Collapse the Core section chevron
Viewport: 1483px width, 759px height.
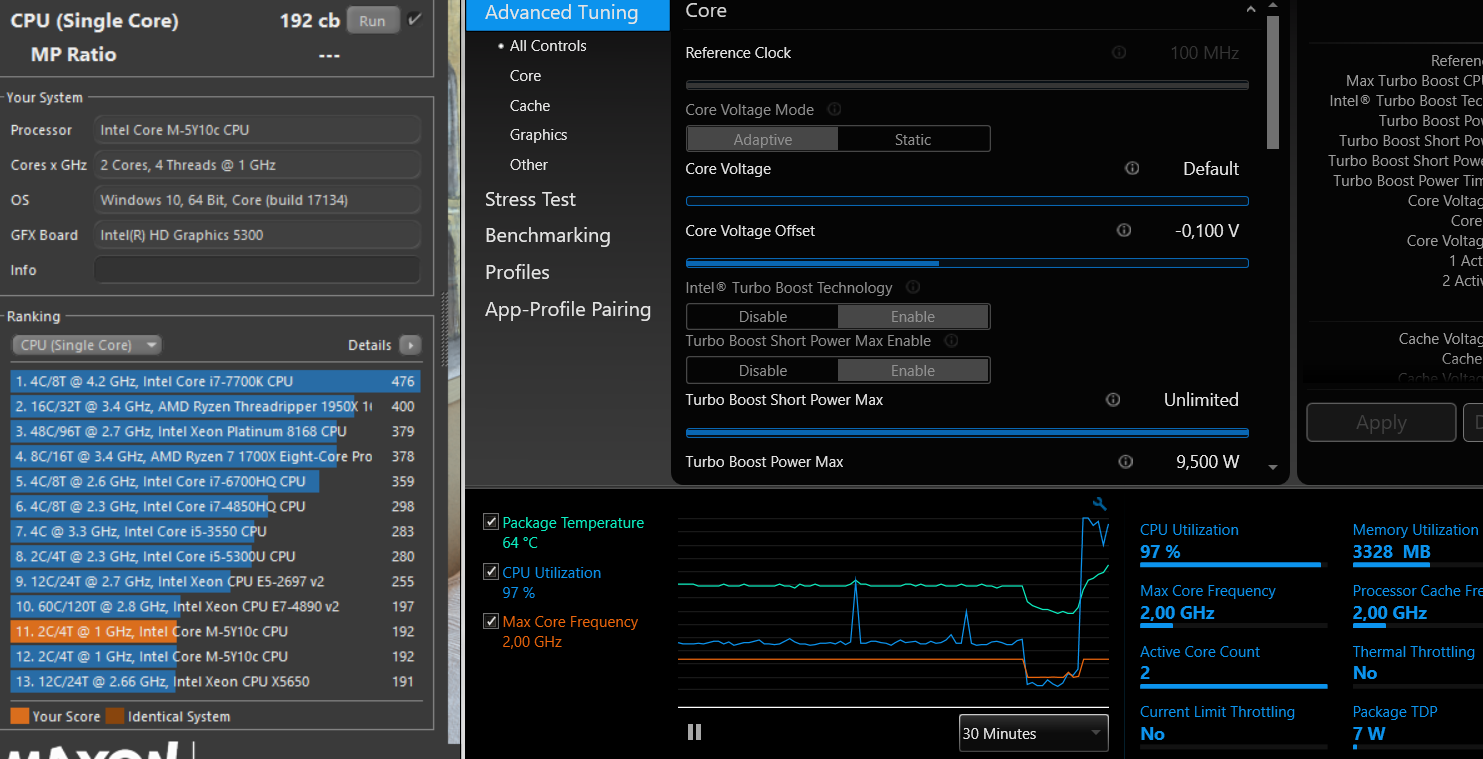[1250, 10]
